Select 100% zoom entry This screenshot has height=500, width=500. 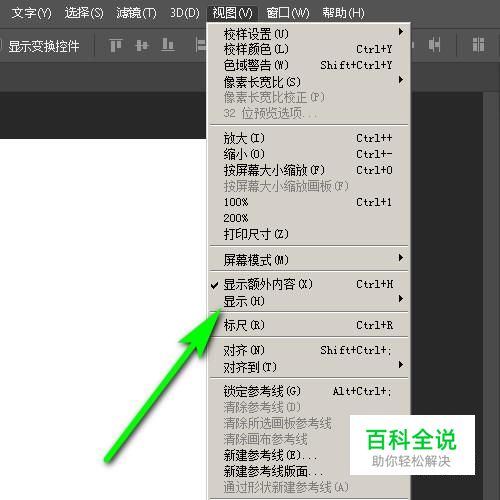pos(309,202)
